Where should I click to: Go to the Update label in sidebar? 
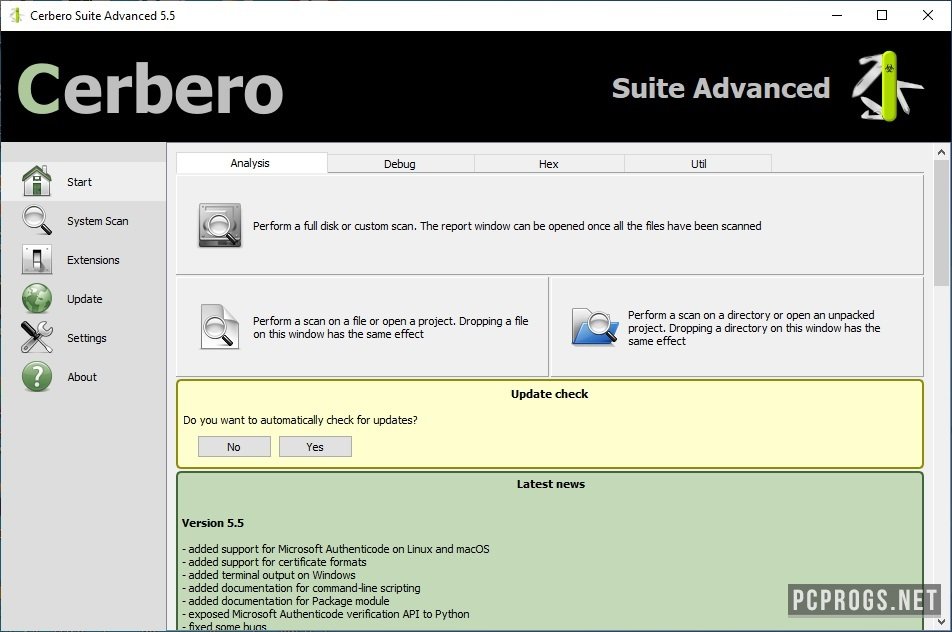84,299
